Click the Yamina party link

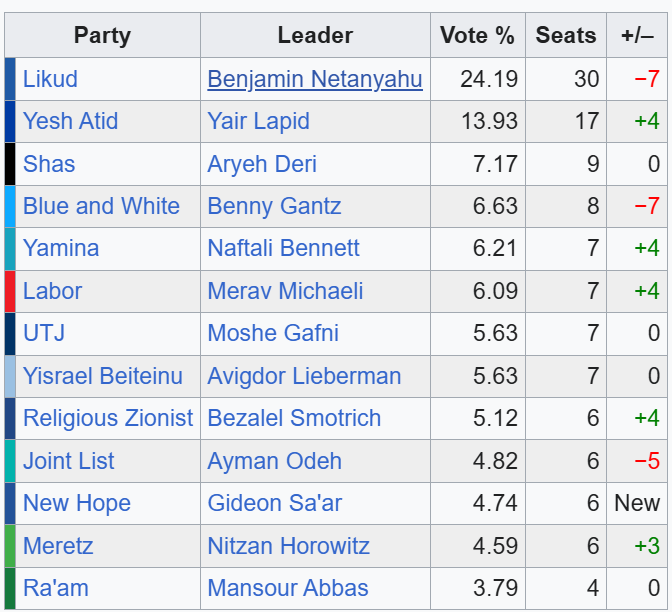pos(61,248)
